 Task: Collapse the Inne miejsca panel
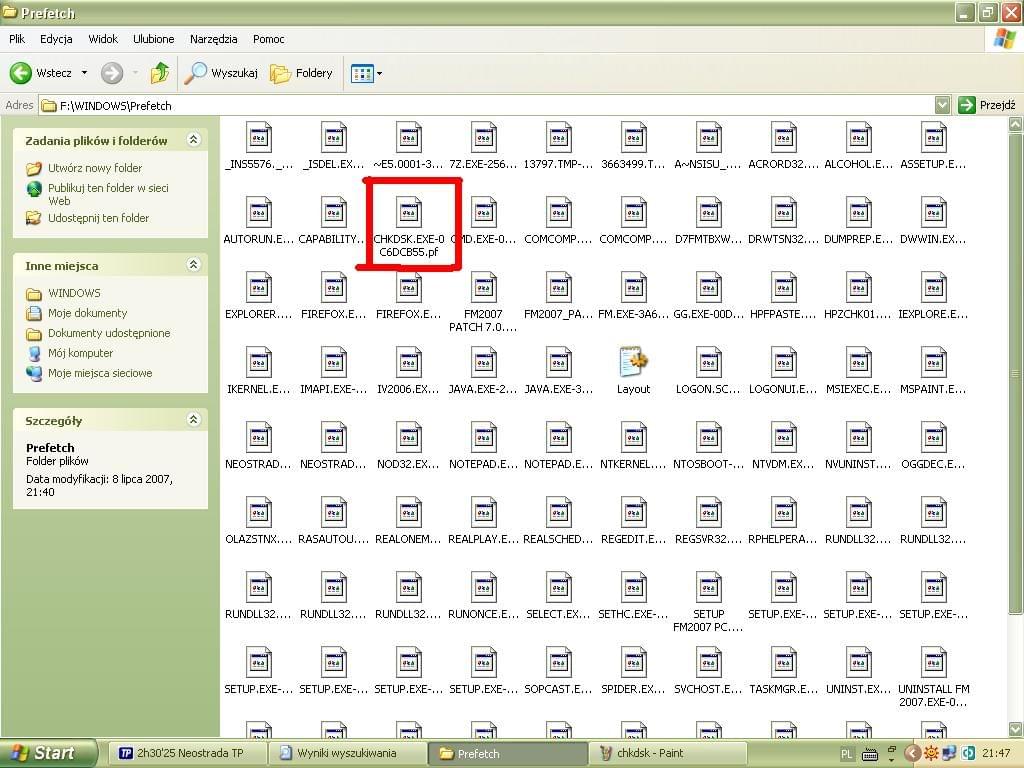pos(194,265)
